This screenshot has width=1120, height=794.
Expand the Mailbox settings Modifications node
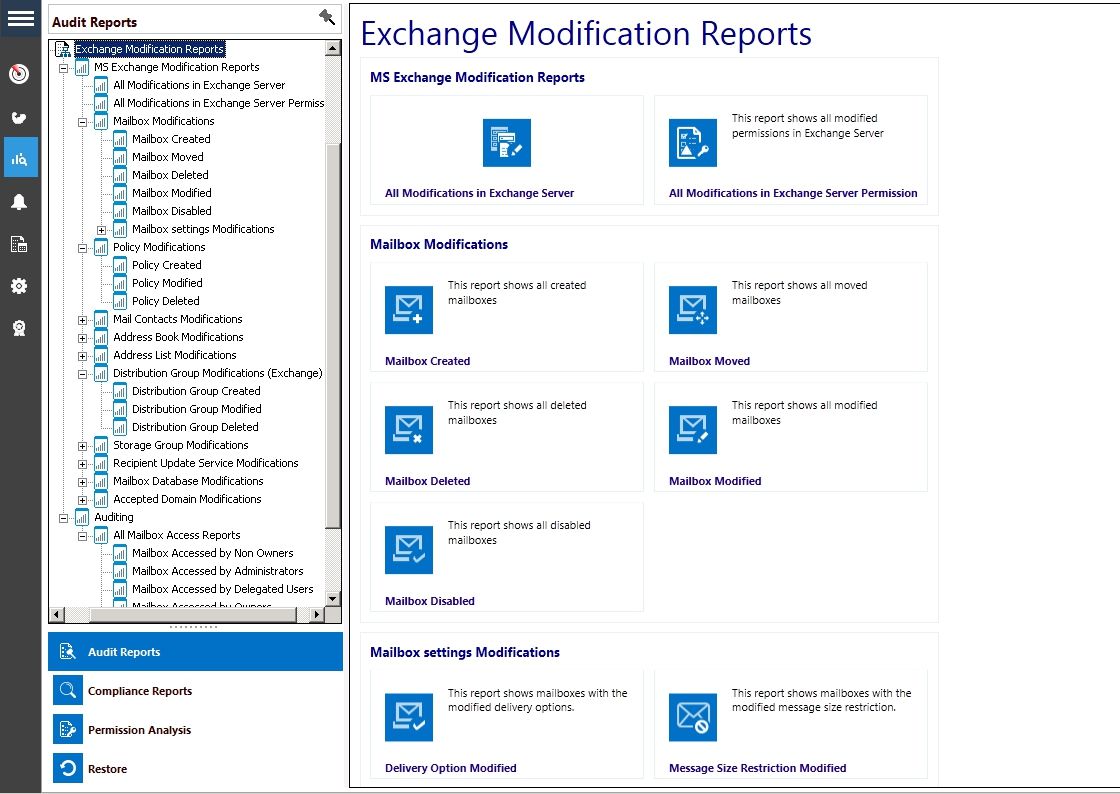point(101,230)
